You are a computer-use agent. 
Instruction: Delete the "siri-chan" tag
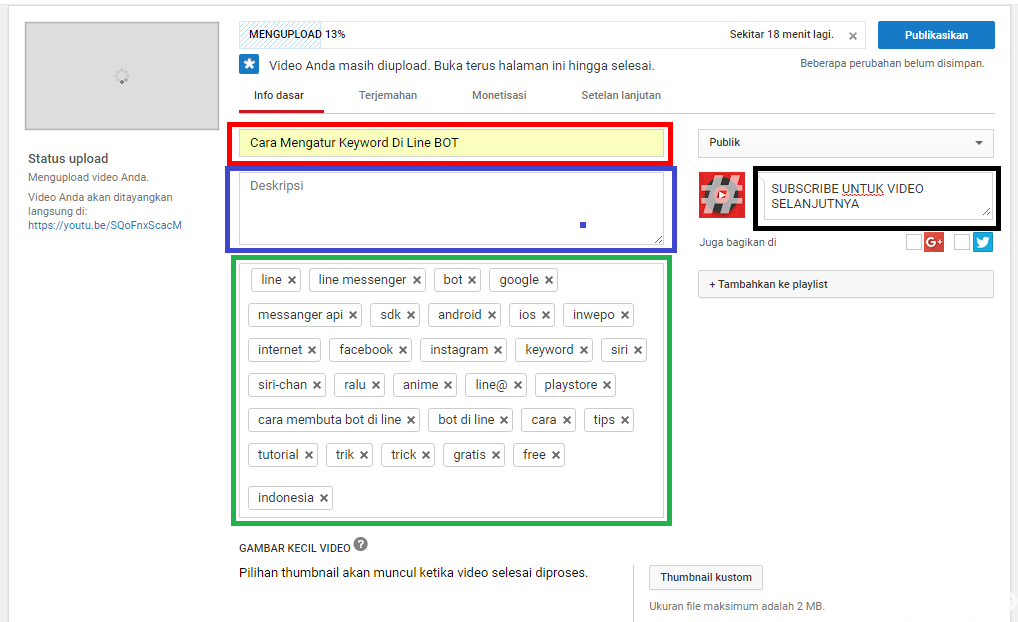(x=317, y=385)
